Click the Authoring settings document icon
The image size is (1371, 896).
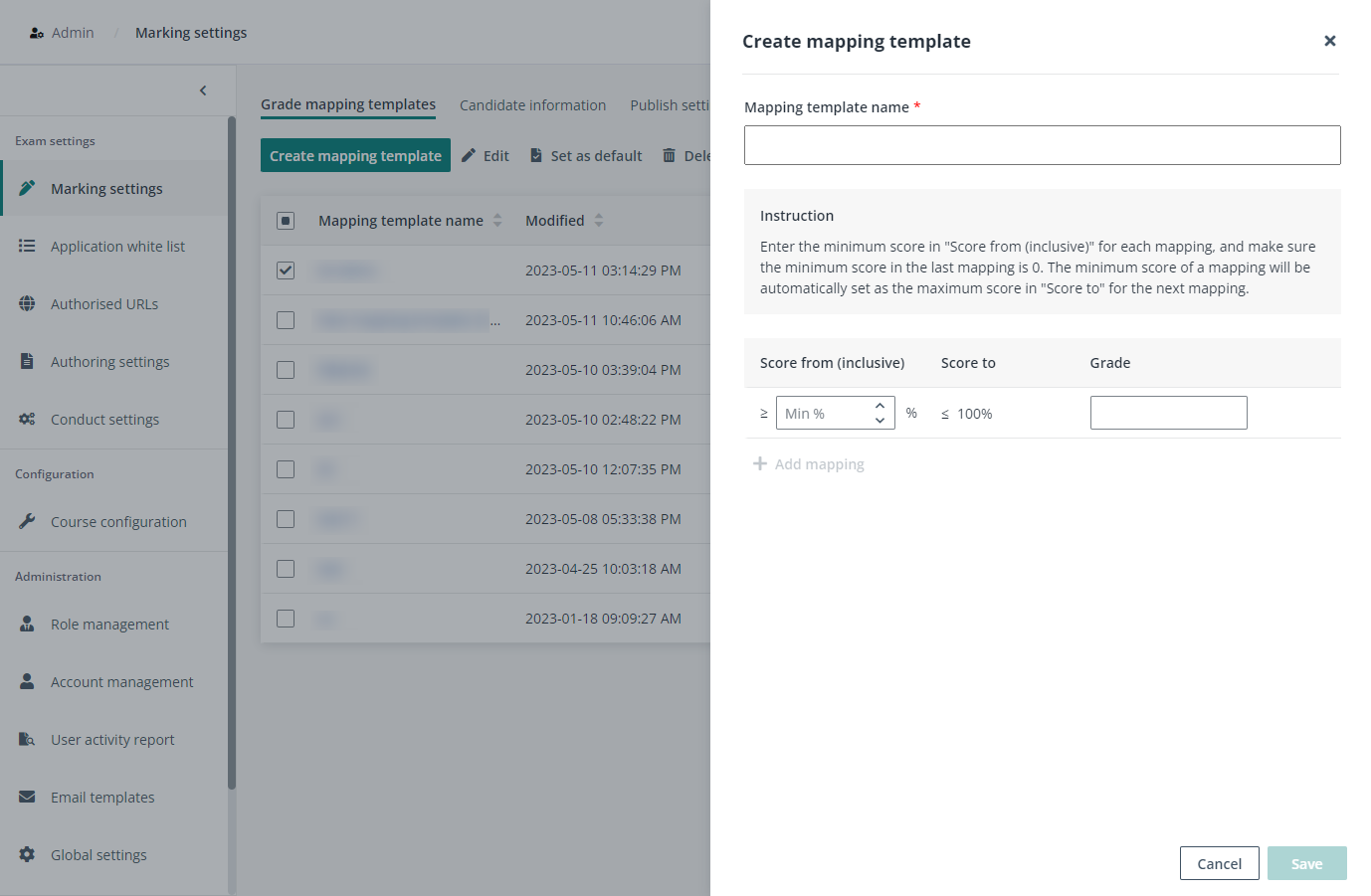(27, 361)
